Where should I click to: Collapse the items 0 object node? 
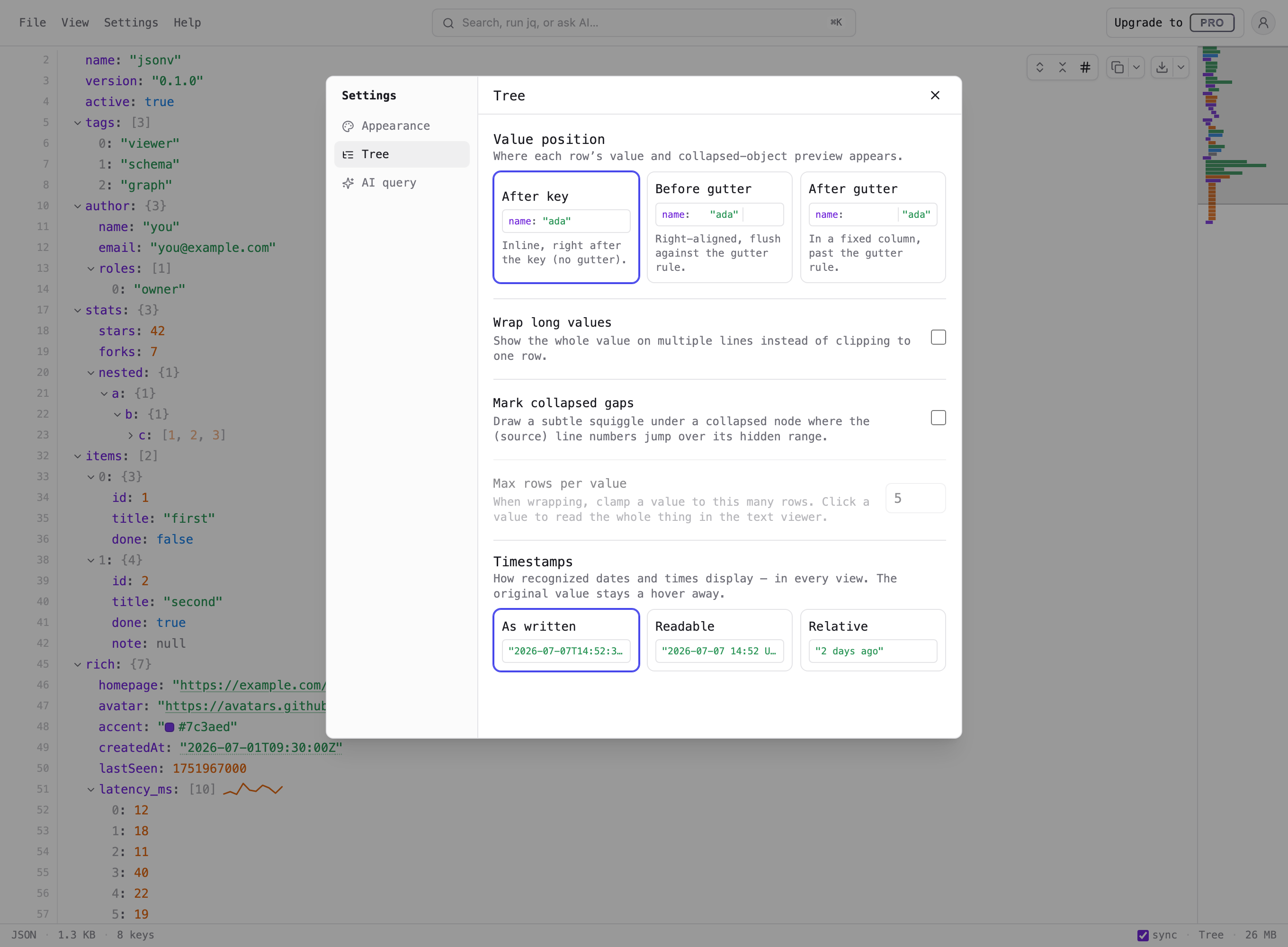pyautogui.click(x=90, y=477)
